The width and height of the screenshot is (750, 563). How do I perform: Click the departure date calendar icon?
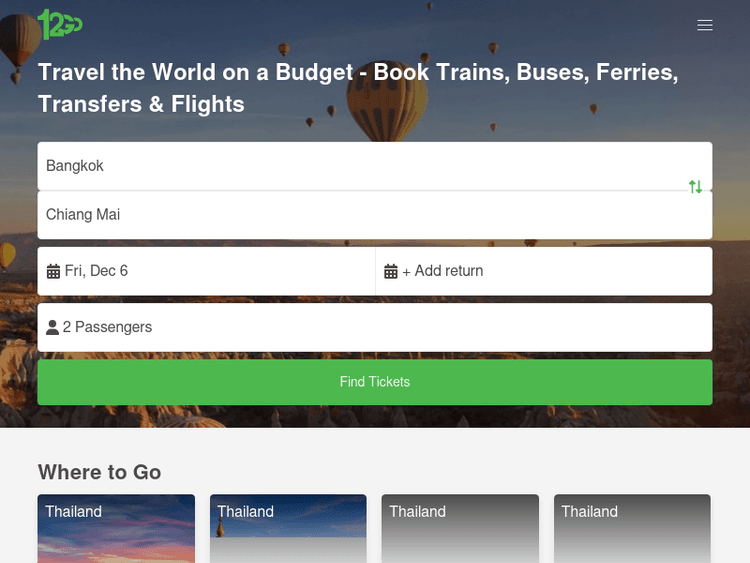[x=54, y=271]
